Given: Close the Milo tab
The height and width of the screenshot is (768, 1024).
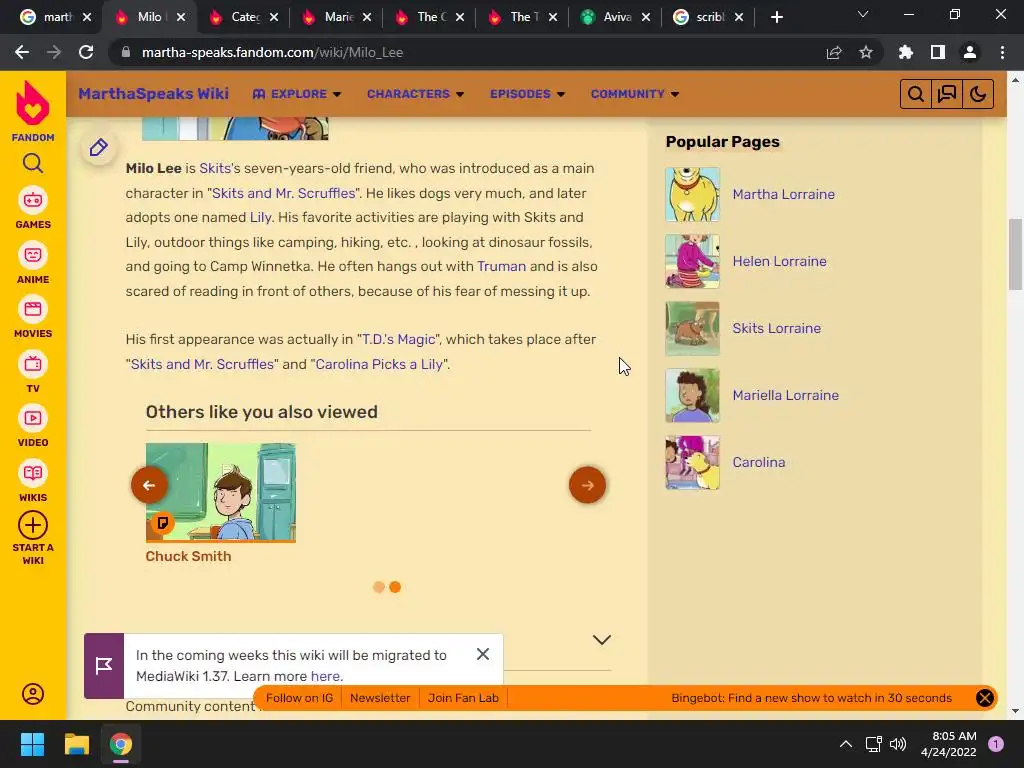Looking at the screenshot, I should (x=181, y=17).
